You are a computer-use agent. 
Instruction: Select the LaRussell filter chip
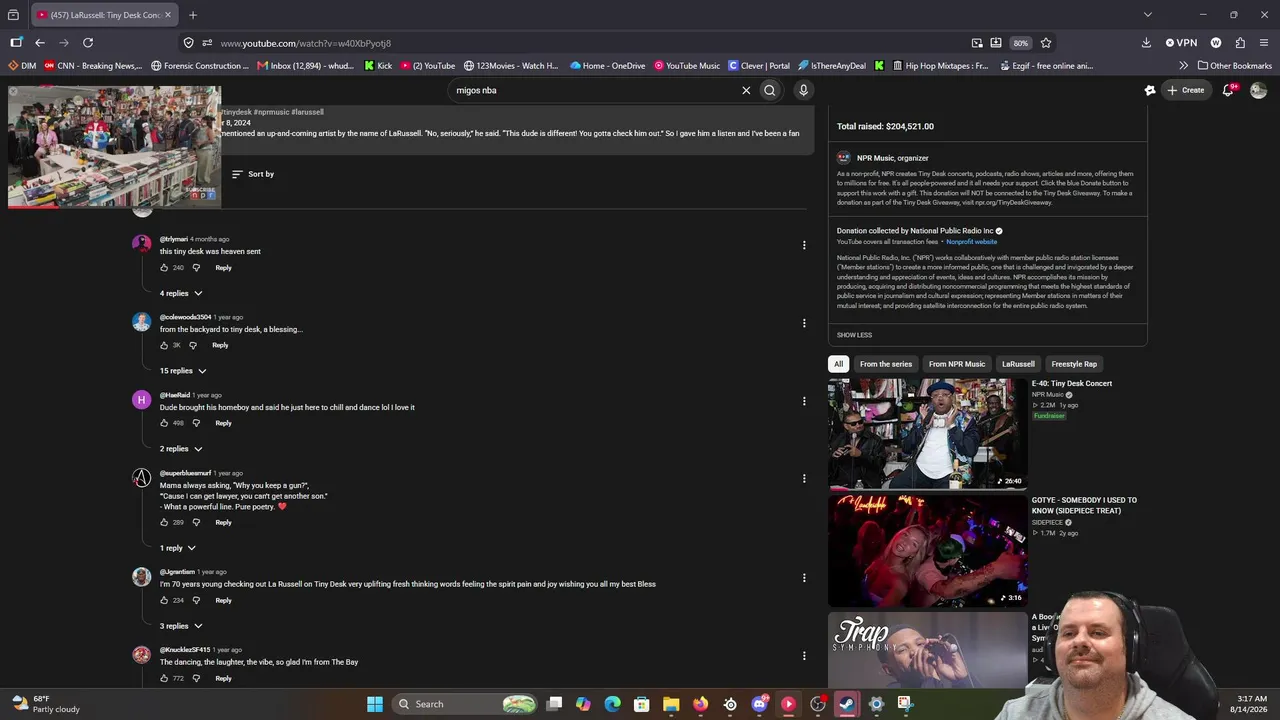click(1018, 364)
